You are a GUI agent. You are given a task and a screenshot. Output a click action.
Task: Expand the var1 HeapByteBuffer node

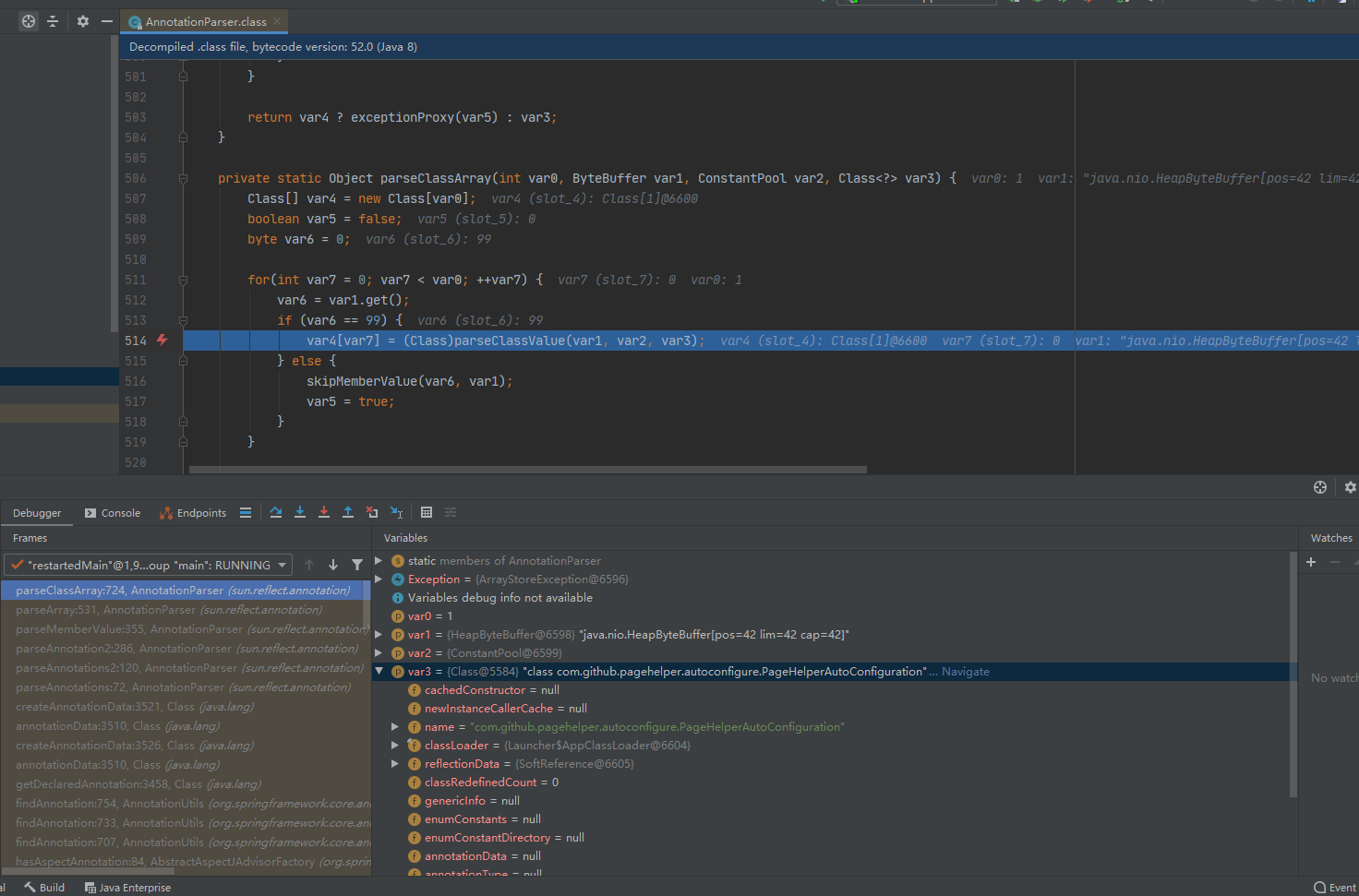pos(379,635)
